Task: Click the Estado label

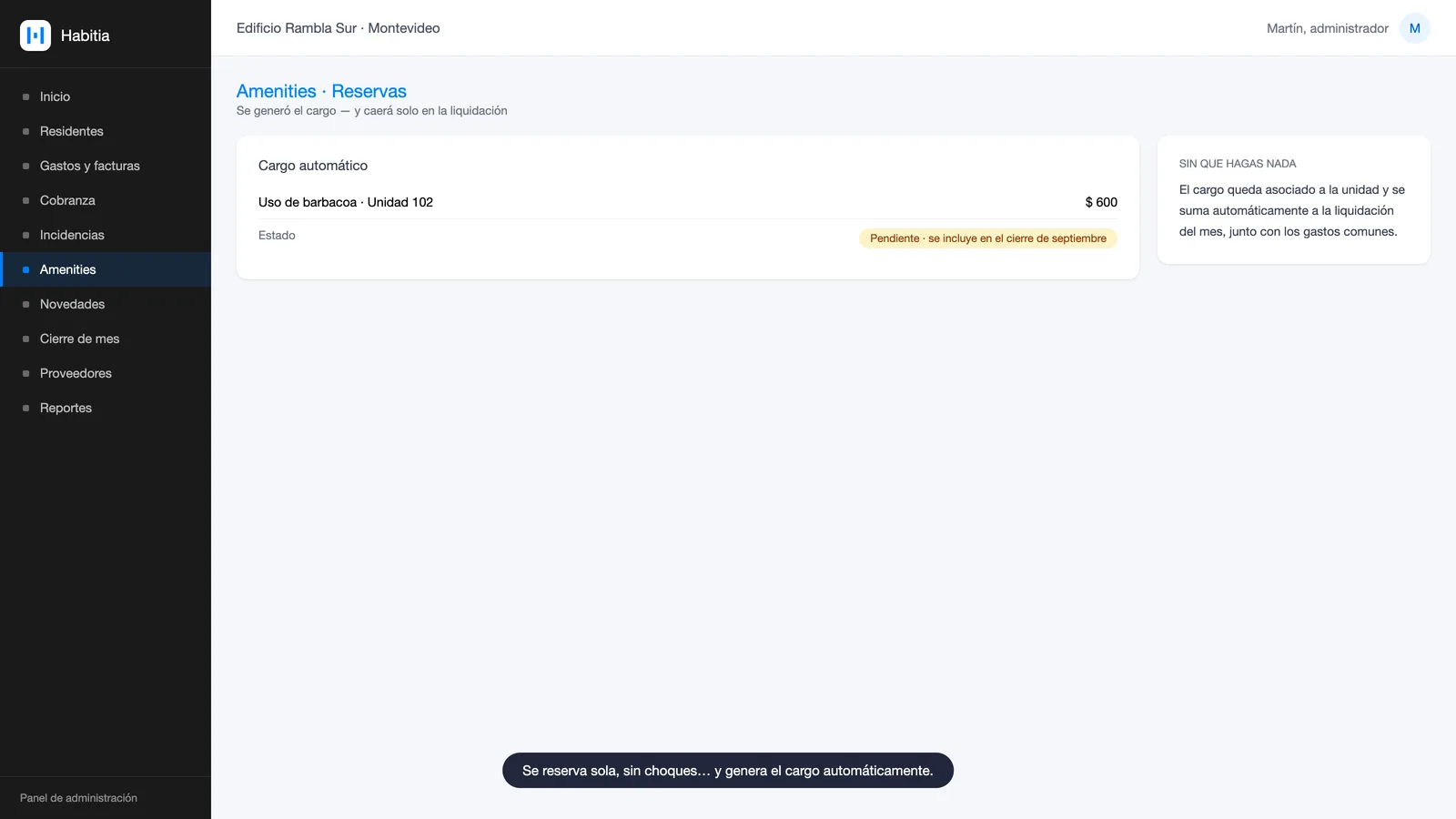Action: click(x=277, y=235)
